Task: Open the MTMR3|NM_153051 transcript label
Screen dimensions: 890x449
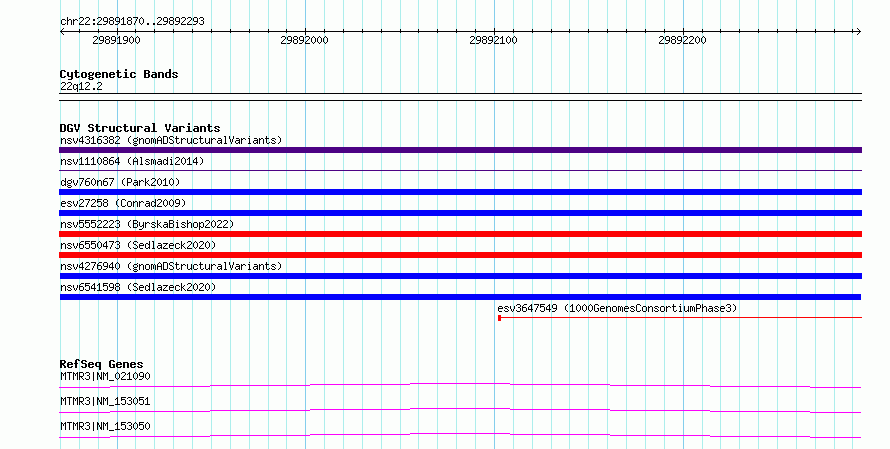Action: (x=105, y=401)
